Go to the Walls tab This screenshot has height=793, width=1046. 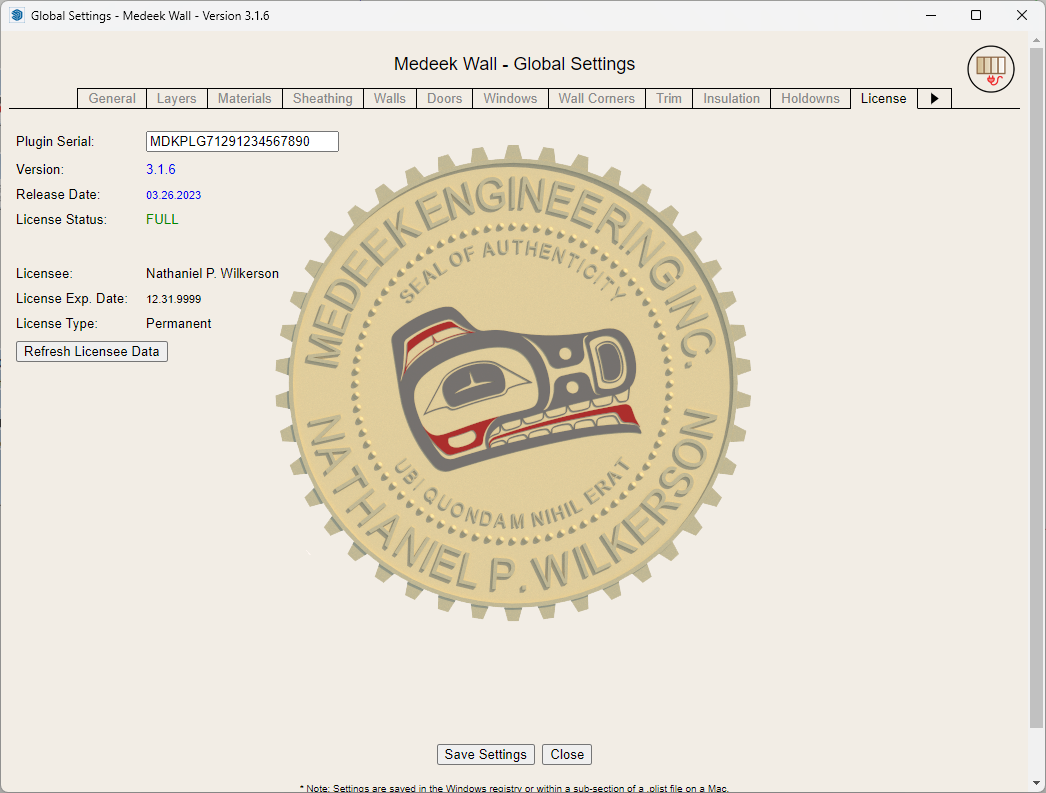(x=390, y=98)
